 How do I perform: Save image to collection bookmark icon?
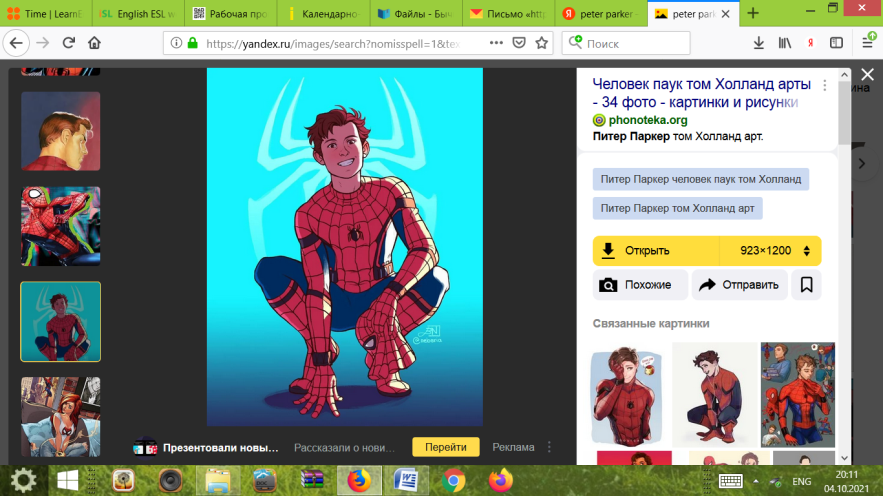806,285
